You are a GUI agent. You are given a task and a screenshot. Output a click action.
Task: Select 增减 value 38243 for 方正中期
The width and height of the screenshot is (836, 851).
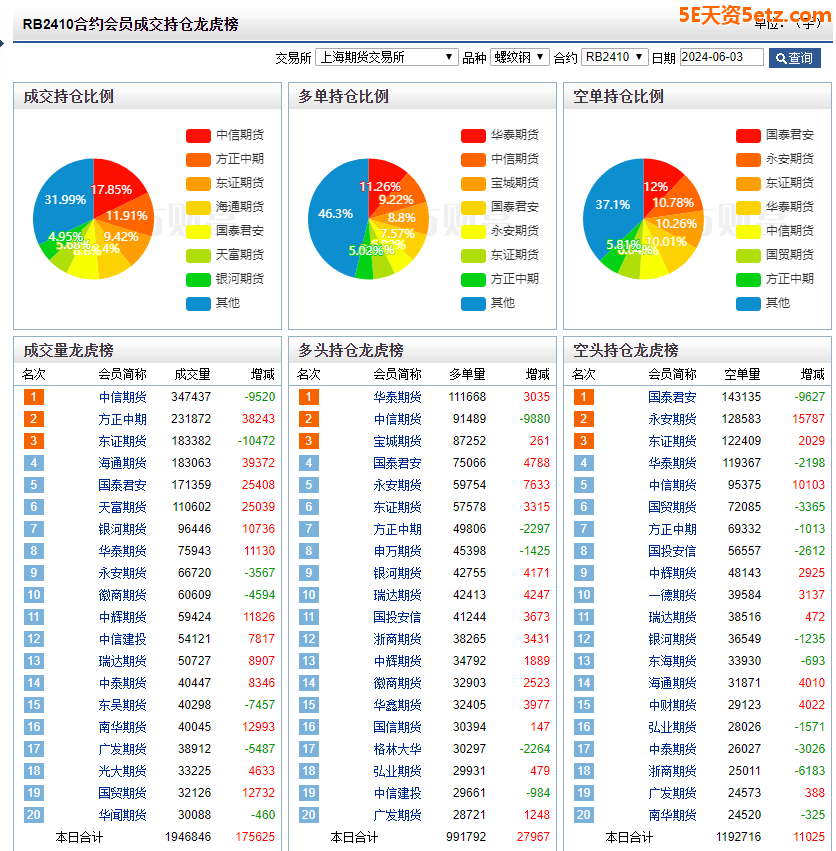tap(258, 419)
